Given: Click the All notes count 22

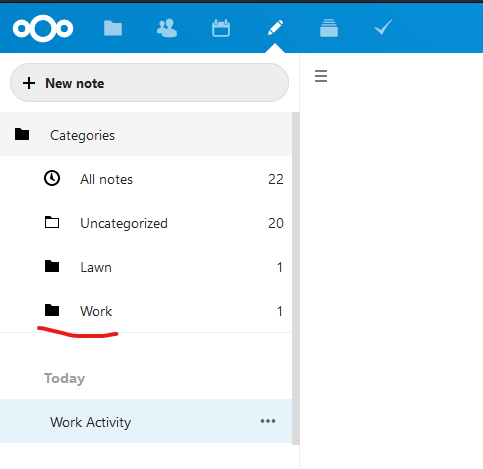Looking at the screenshot, I should pos(276,179).
